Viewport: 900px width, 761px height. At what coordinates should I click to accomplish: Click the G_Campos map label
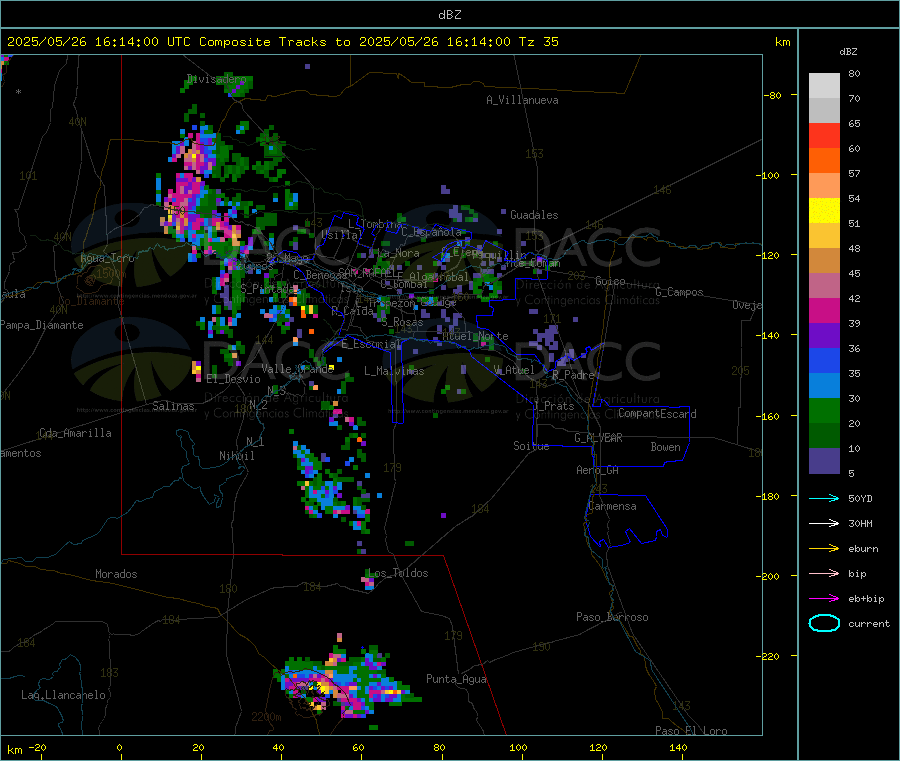680,292
